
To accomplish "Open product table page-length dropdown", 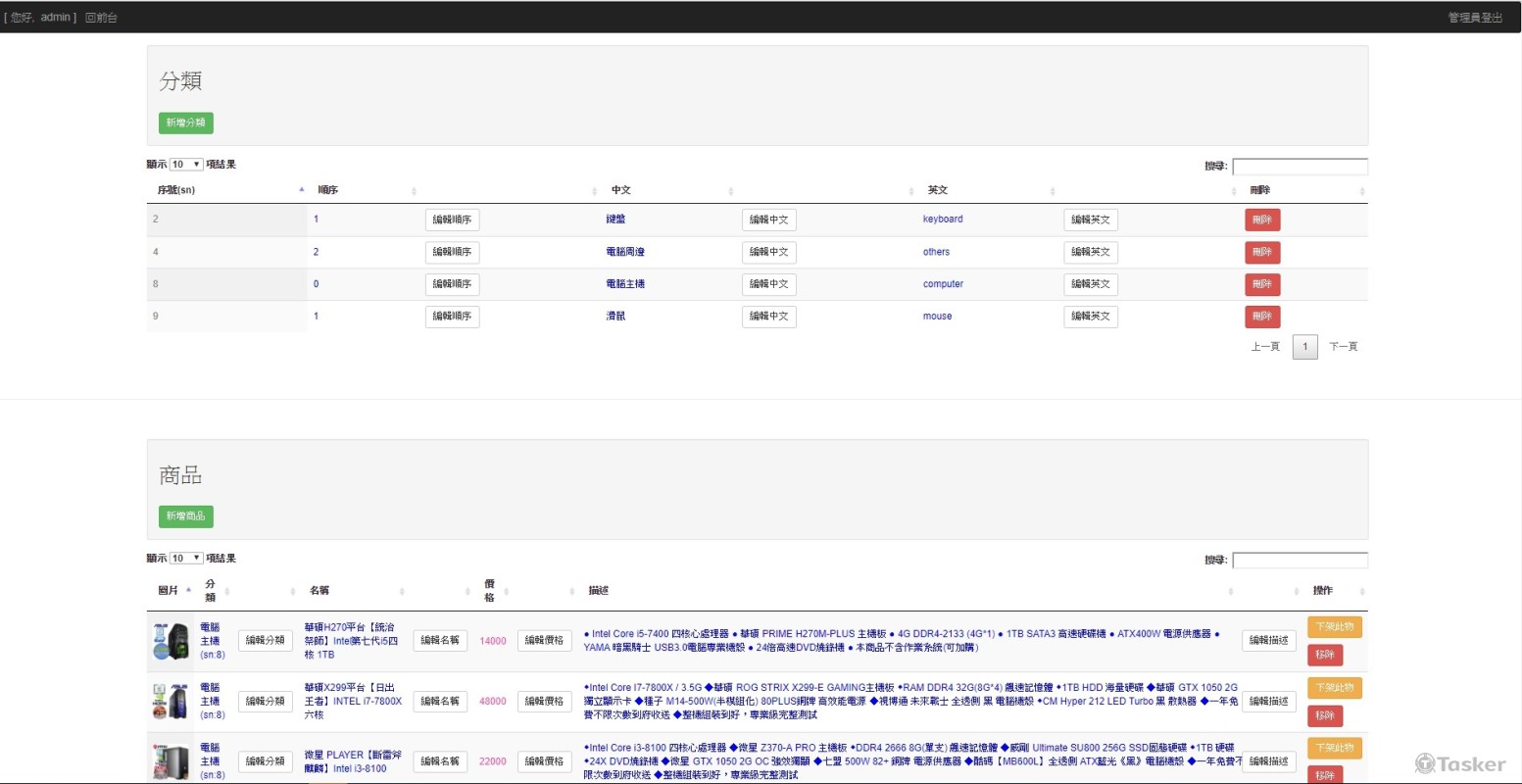I will 186,559.
